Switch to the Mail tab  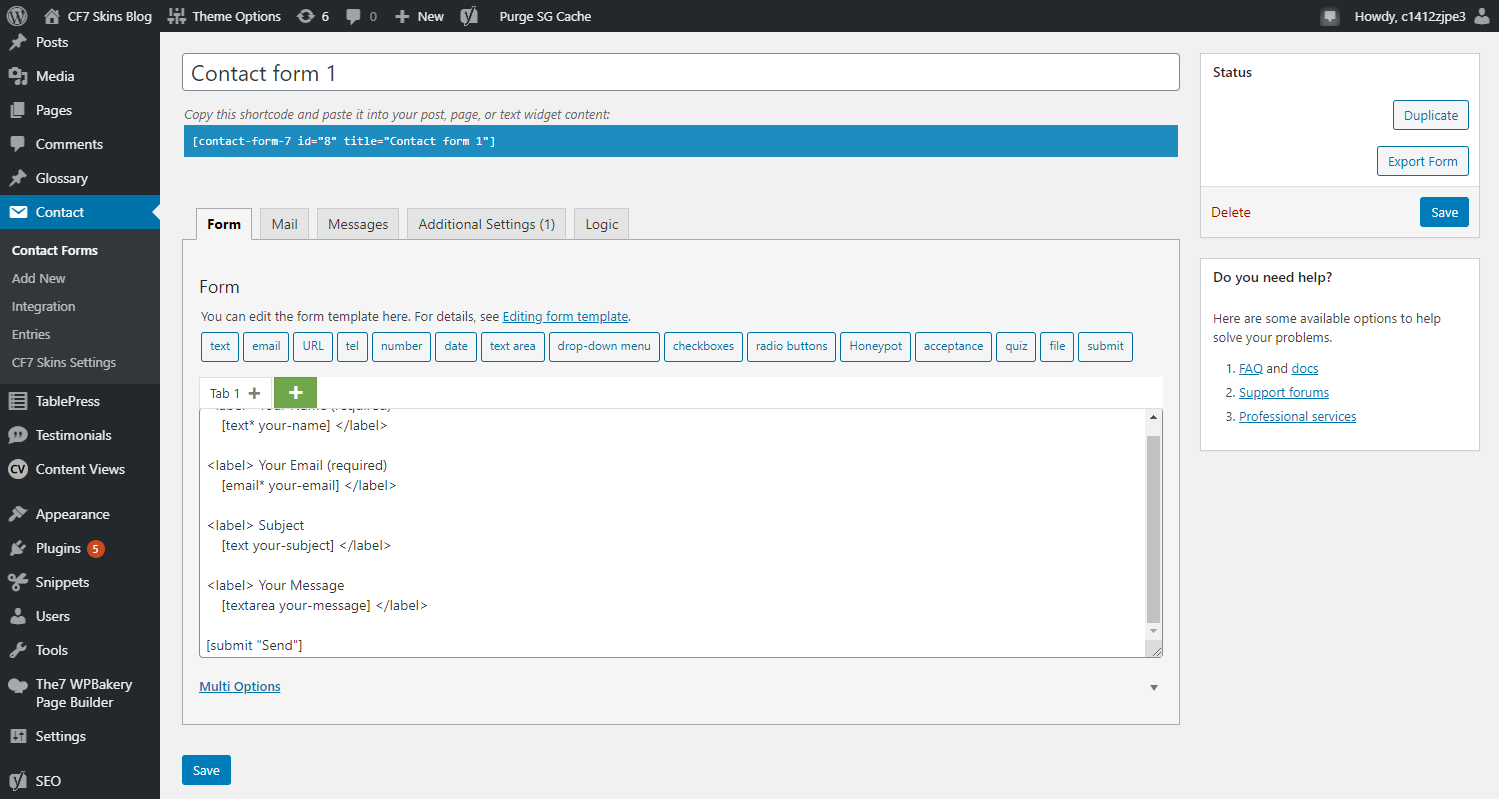(284, 224)
